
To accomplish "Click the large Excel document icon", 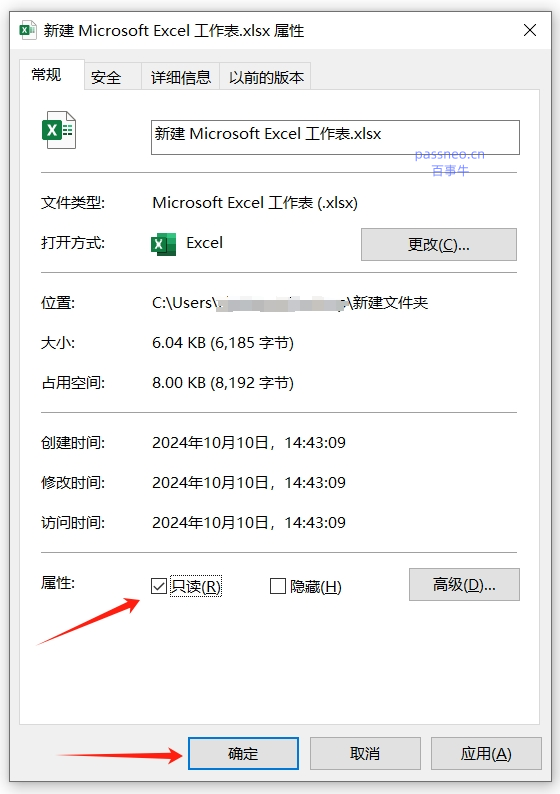I will (59, 130).
